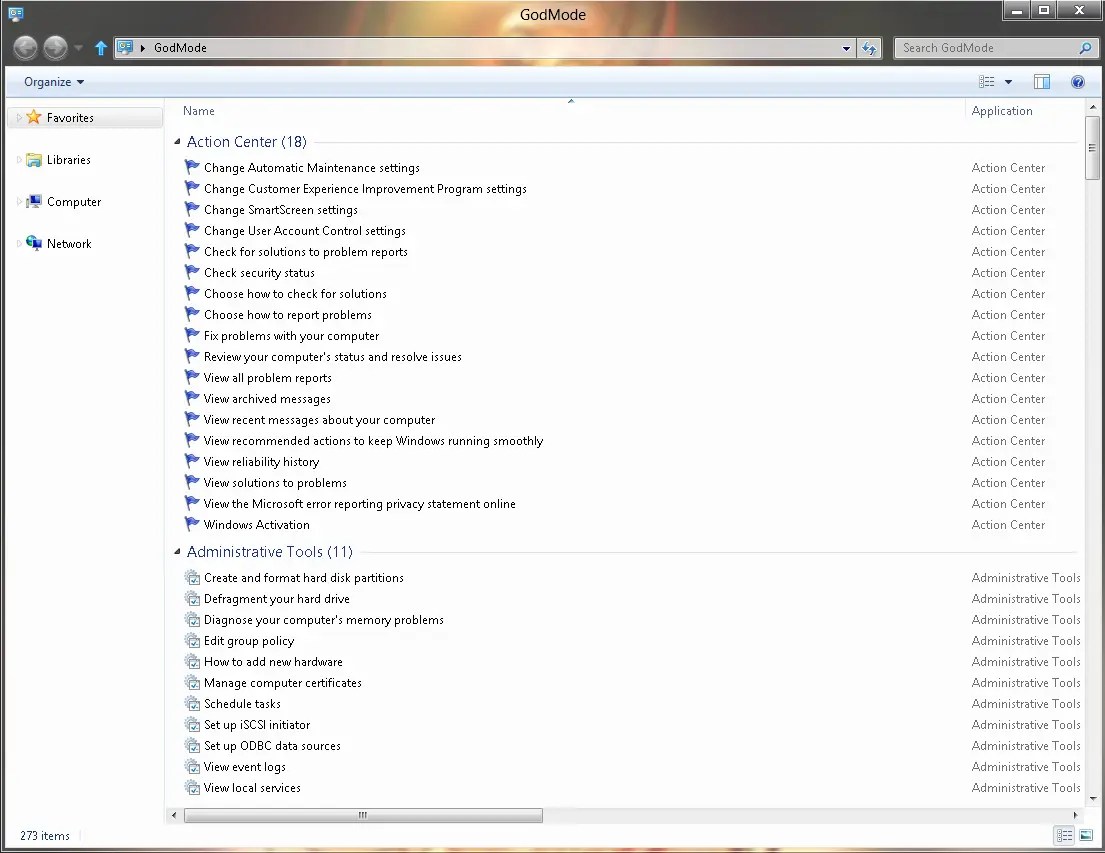The image size is (1105, 853).
Task: Click the change view icon in toolbar
Action: coord(987,82)
